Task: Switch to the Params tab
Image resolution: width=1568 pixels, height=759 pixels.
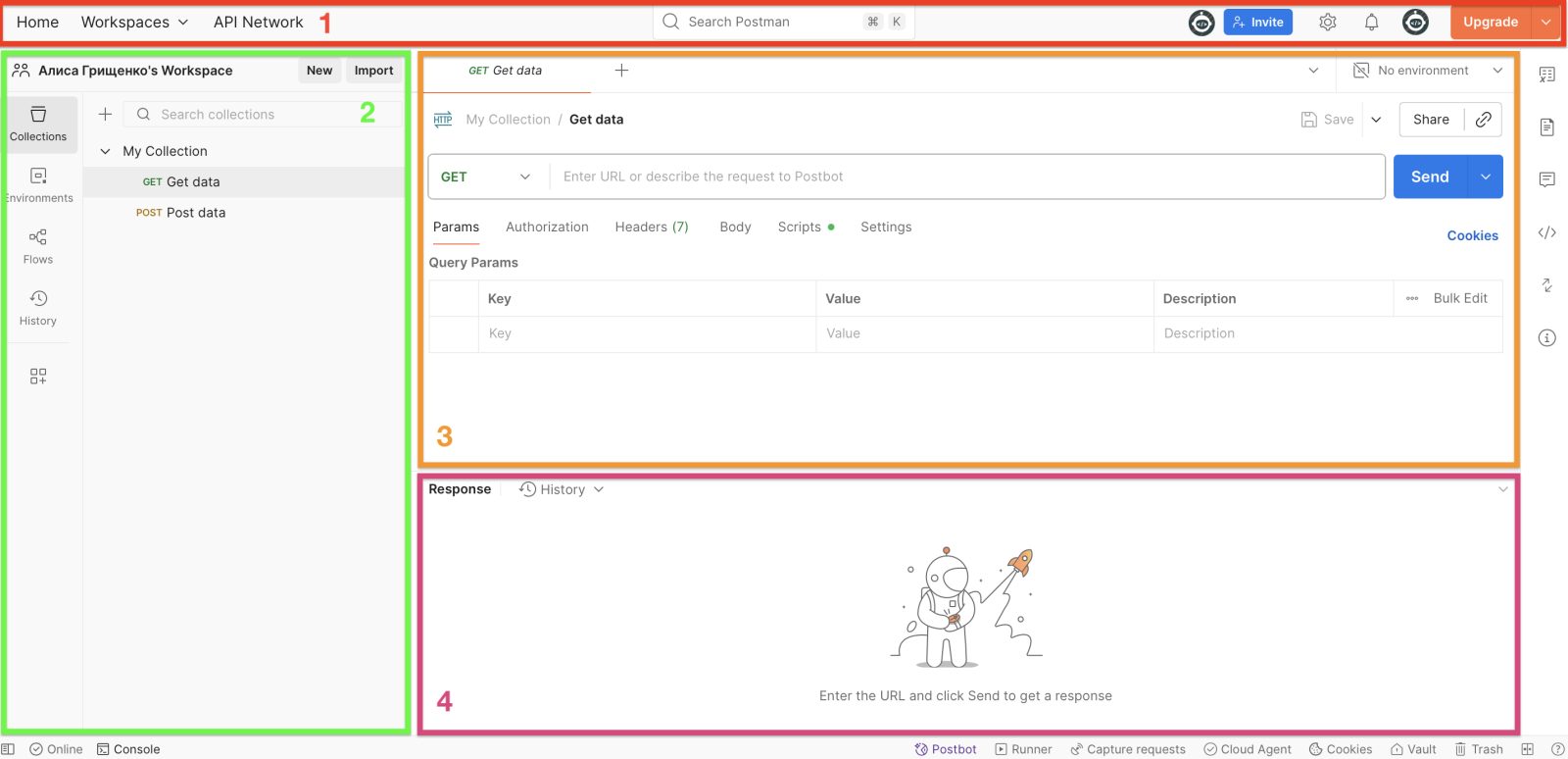Action: pyautogui.click(x=457, y=227)
